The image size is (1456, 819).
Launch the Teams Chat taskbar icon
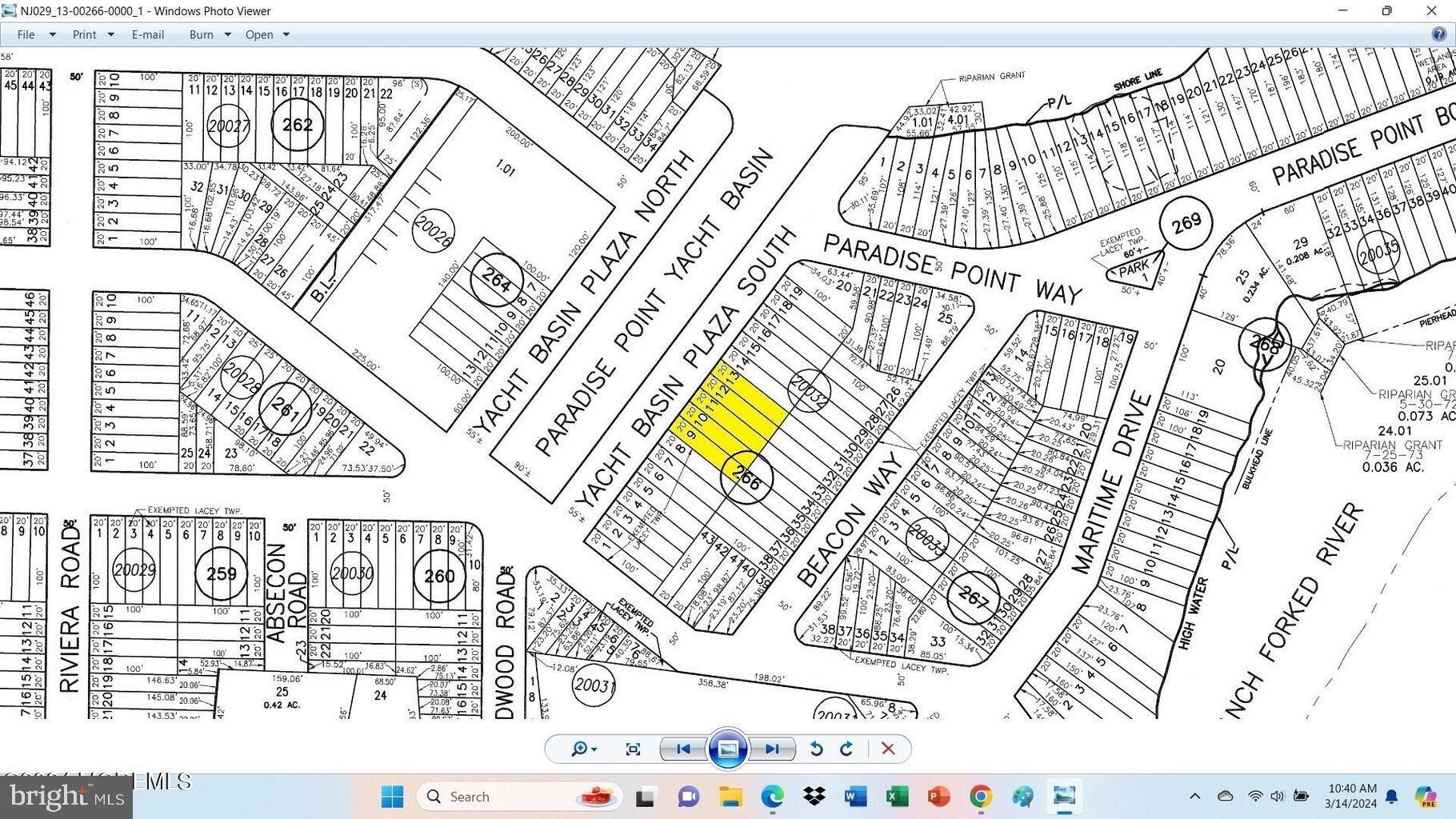(x=688, y=797)
